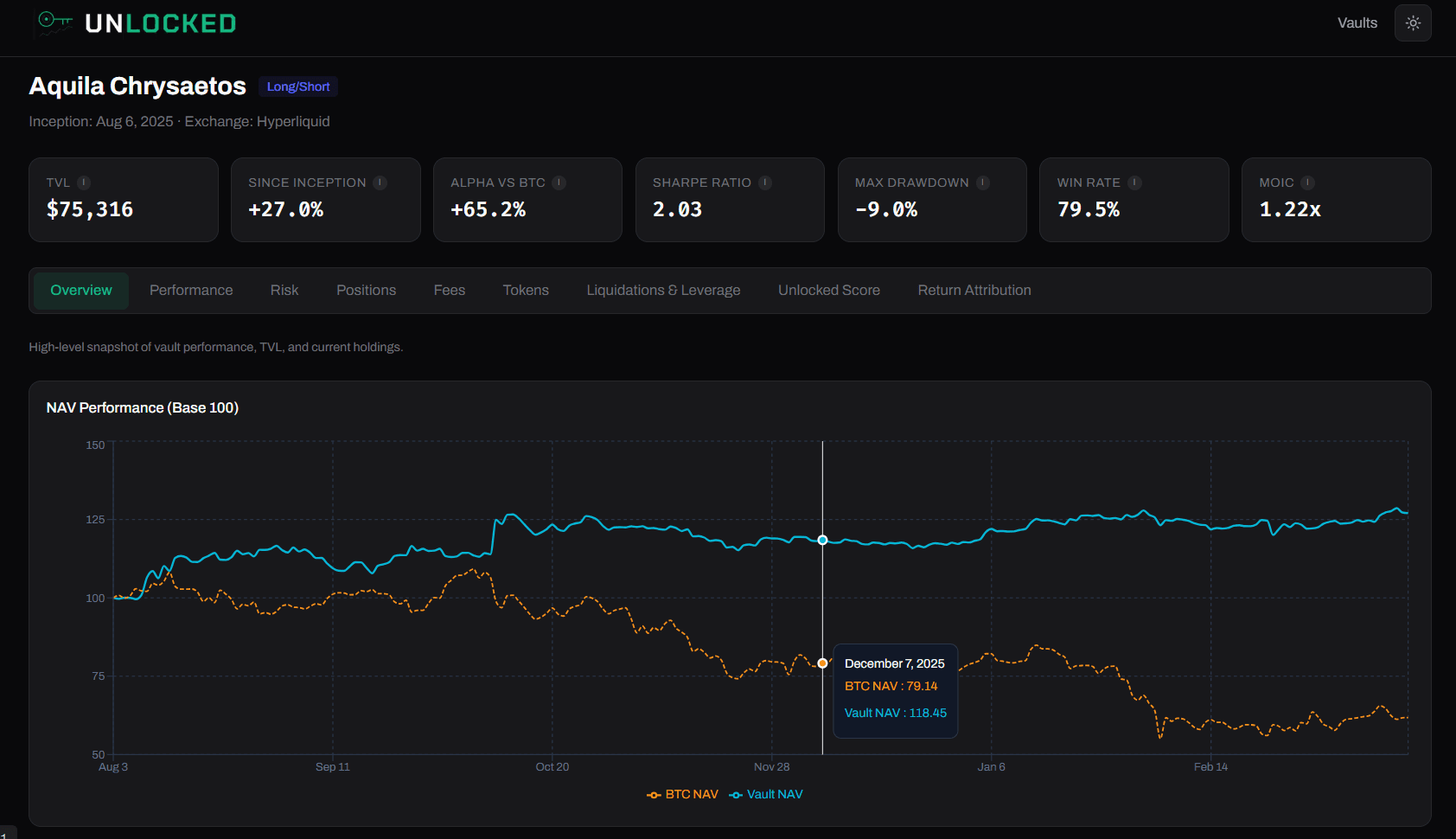The image size is (1456, 839).
Task: Hide the BTC NAV series in the legend
Action: click(682, 794)
